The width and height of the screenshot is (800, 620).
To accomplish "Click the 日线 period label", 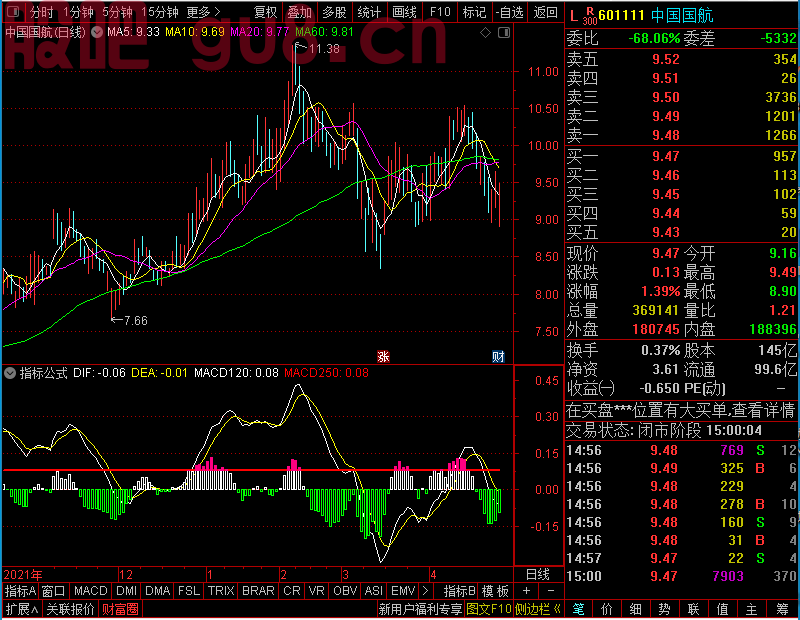I will 538,575.
